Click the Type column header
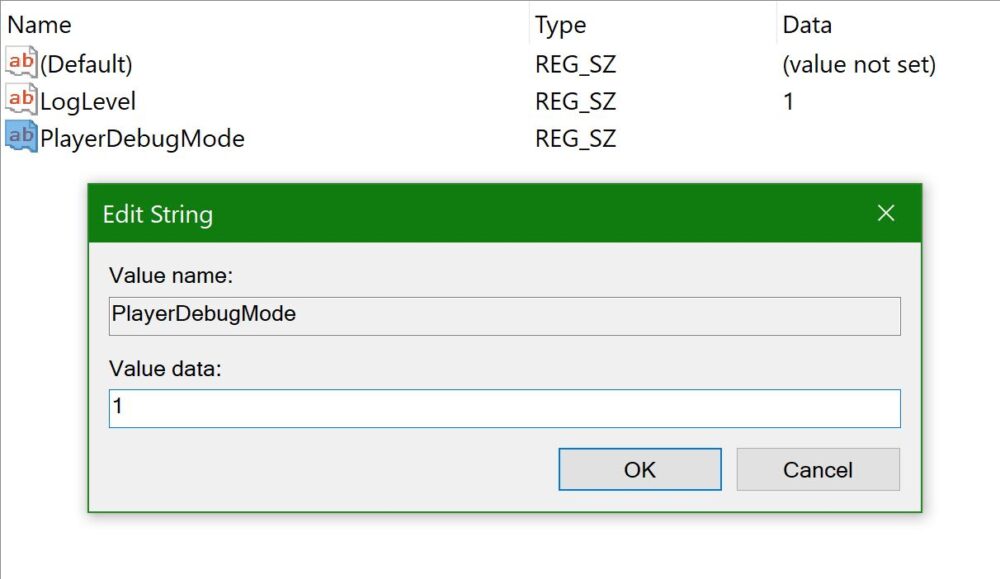Image resolution: width=1000 pixels, height=579 pixels. click(x=560, y=25)
